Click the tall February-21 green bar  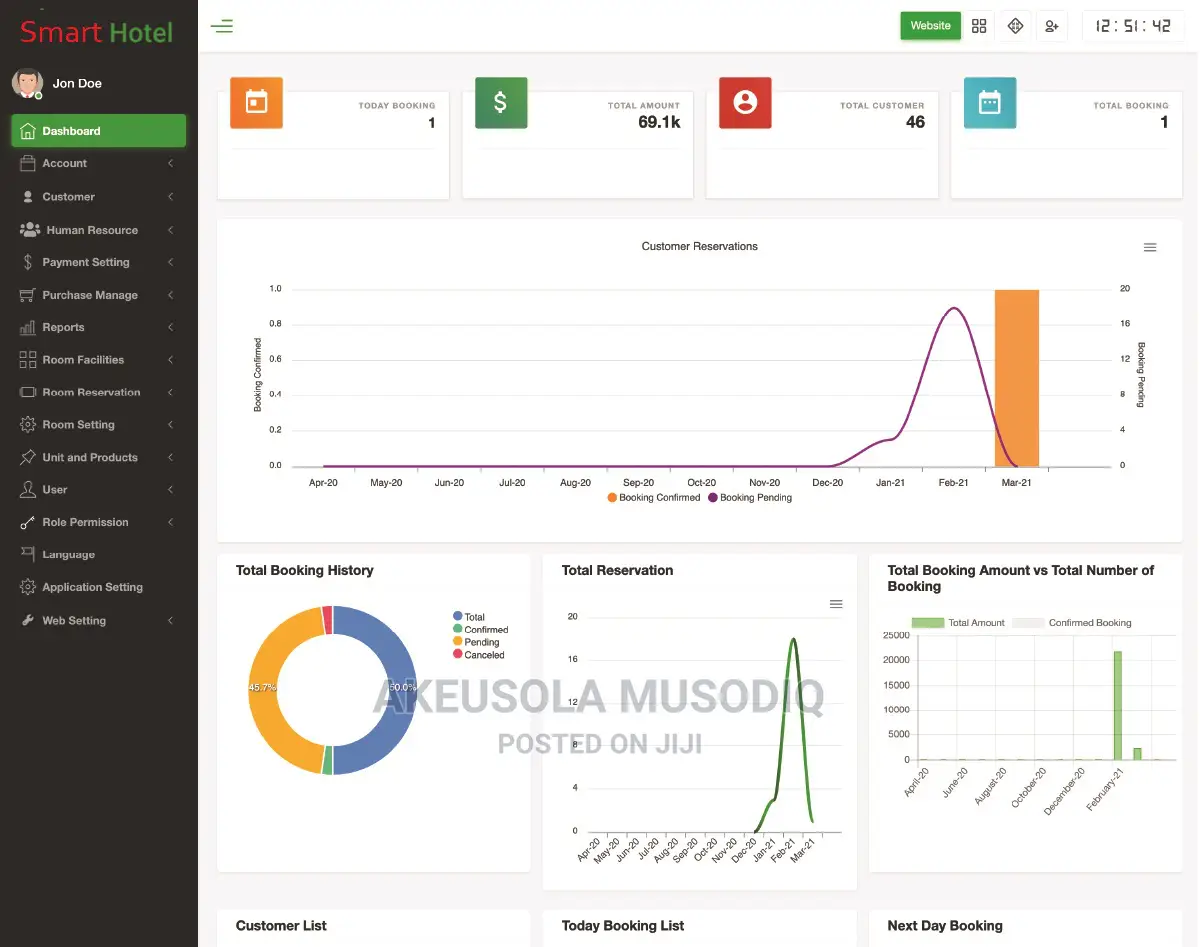pyautogui.click(x=1117, y=706)
